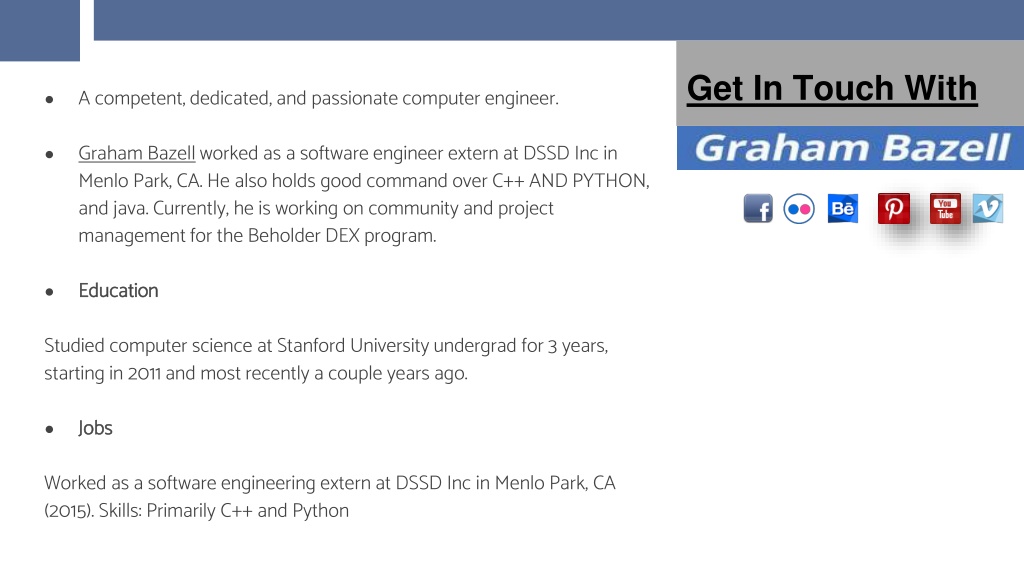
Task: Click the wide blue header bar
Action: point(559,20)
